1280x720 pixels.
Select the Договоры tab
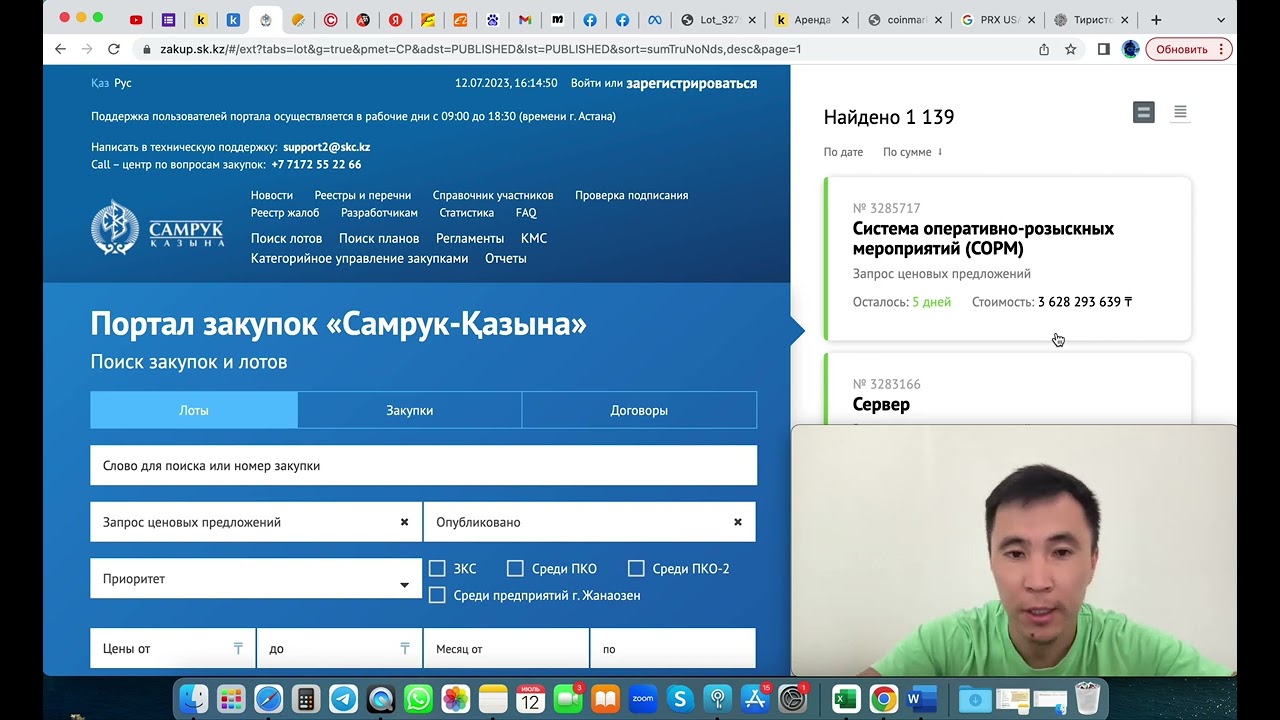[x=639, y=410]
